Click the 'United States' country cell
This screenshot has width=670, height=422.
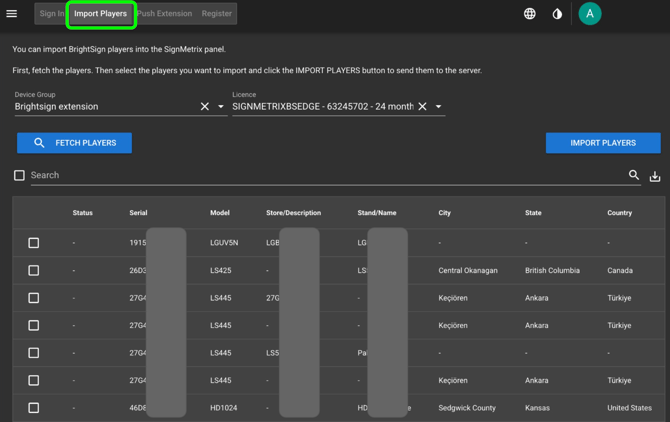629,408
